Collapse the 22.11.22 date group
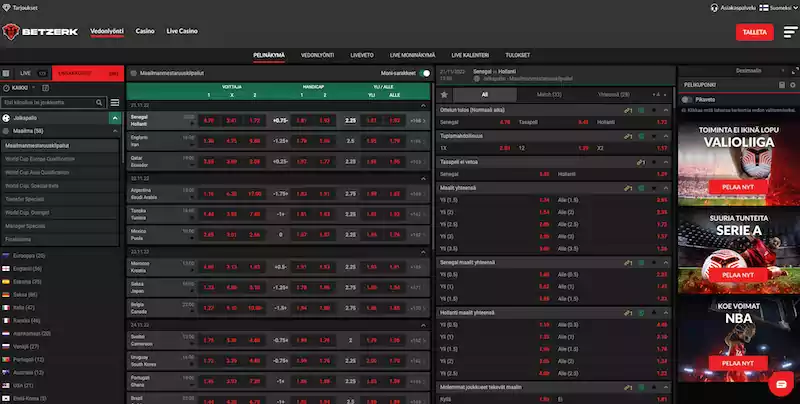Image resolution: width=800 pixels, height=404 pixels. (423, 179)
